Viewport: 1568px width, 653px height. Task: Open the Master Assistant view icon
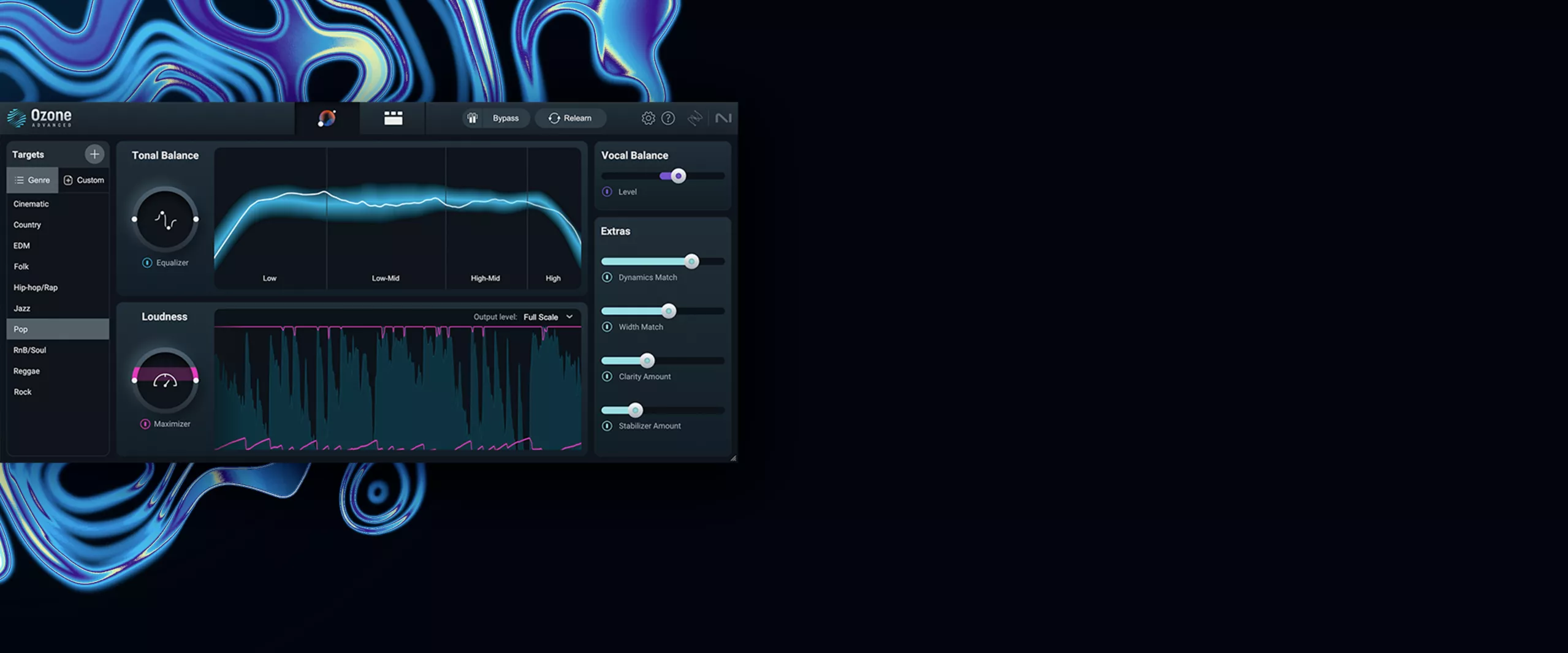pyautogui.click(x=327, y=118)
